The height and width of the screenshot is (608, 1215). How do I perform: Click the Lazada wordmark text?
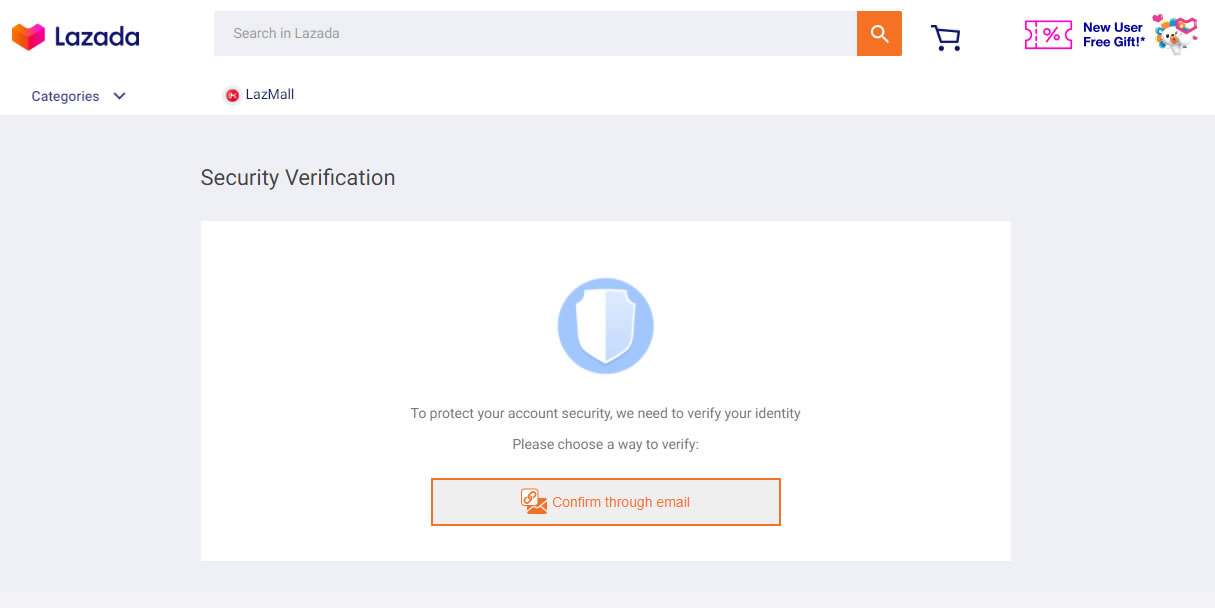click(x=97, y=37)
